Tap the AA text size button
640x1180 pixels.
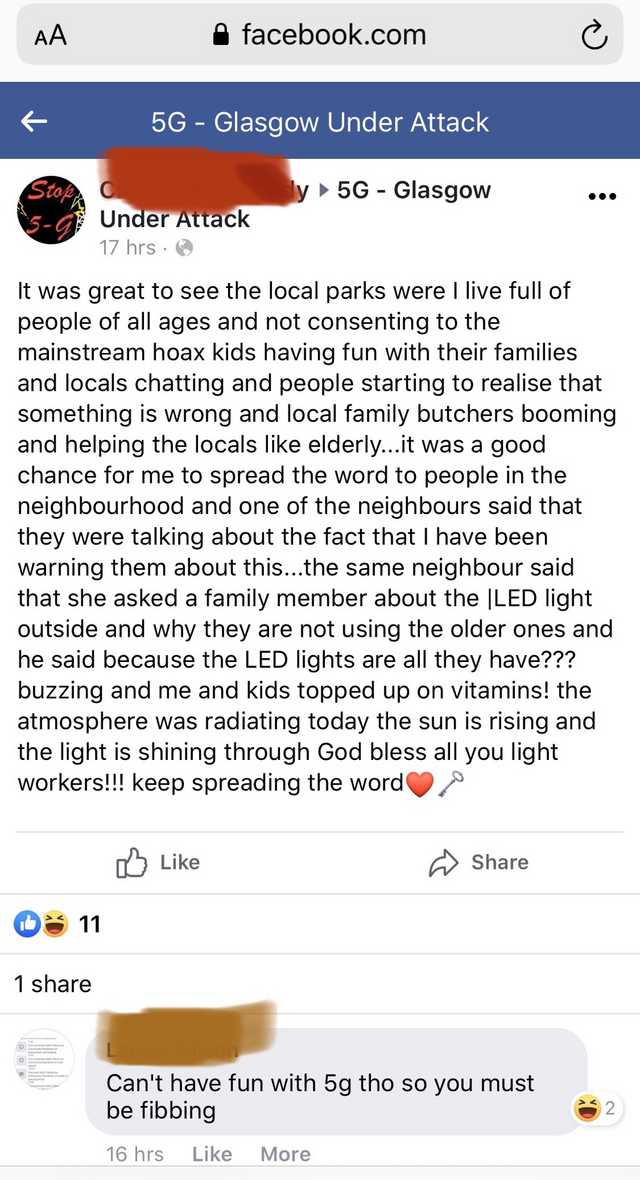50,36
